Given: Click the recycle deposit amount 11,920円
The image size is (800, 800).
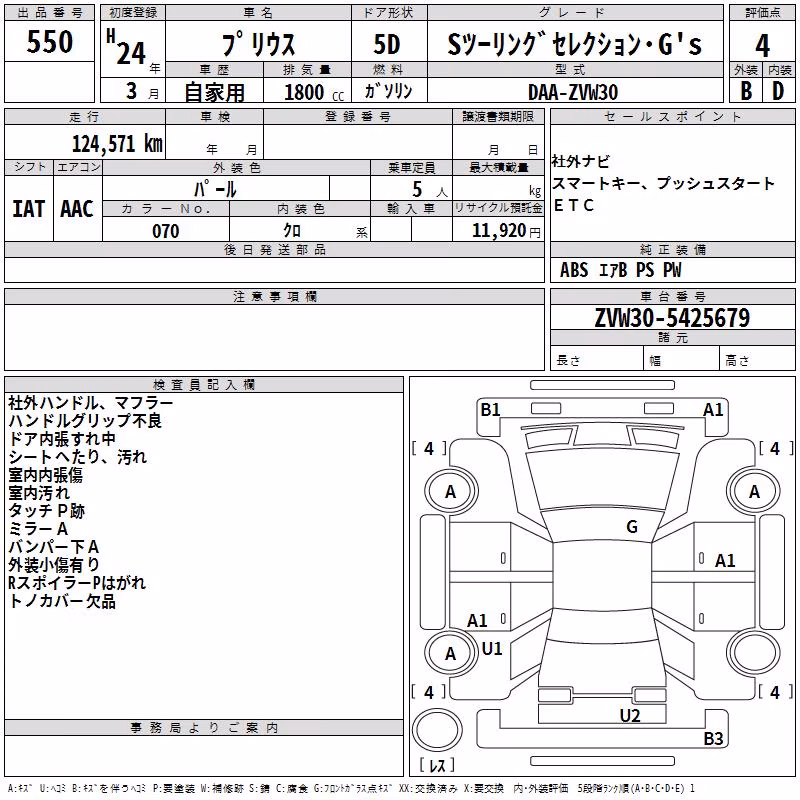Looking at the screenshot, I should [x=506, y=231].
